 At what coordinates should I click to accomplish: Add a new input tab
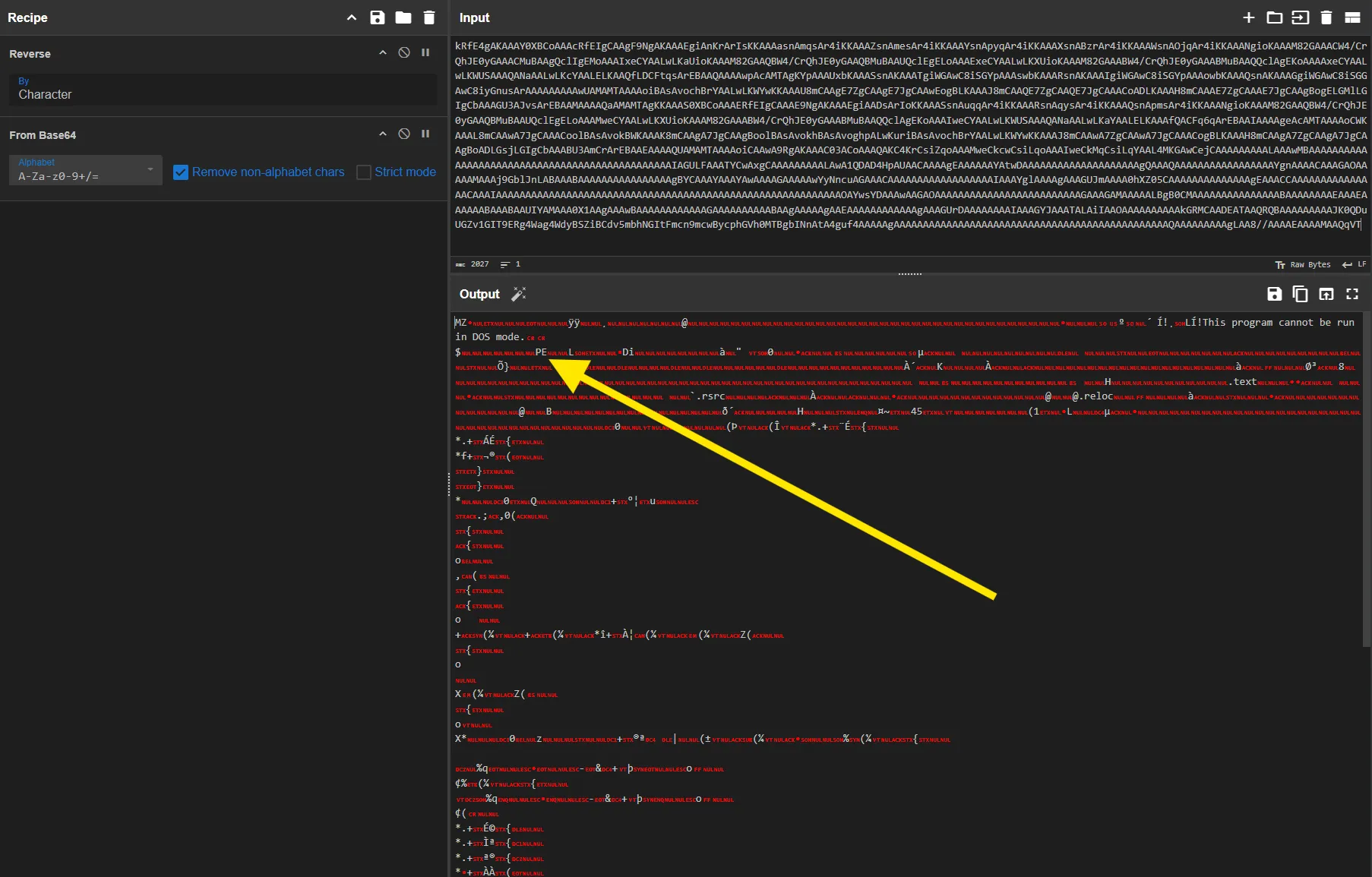tap(1248, 17)
